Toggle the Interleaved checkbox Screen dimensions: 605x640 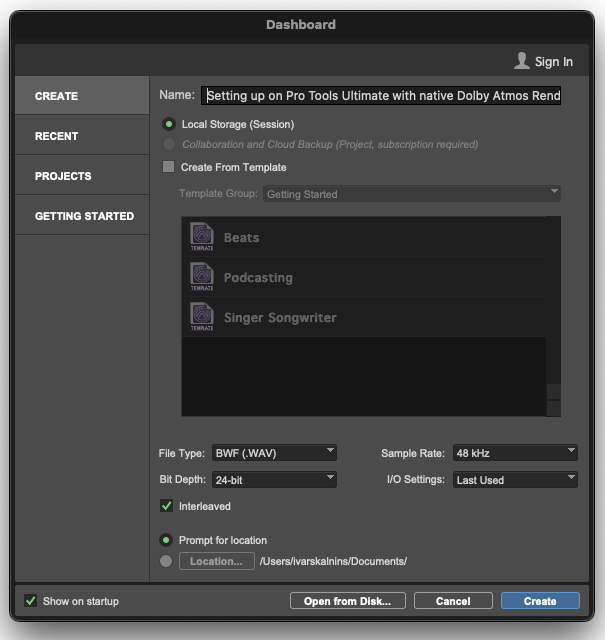pyautogui.click(x=166, y=506)
